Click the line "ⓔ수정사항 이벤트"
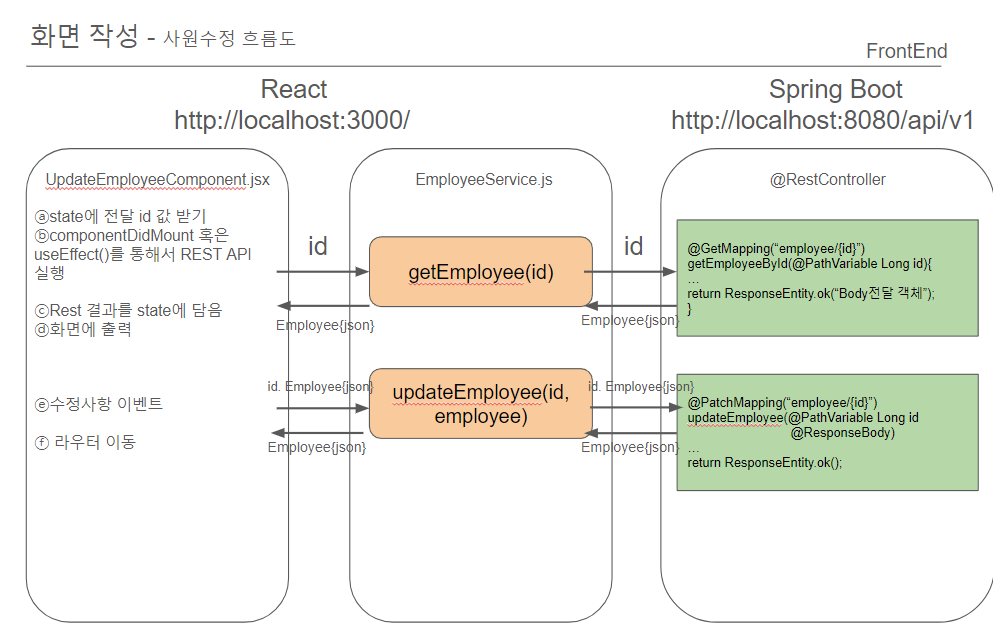This screenshot has height=628, width=993. click(x=98, y=404)
